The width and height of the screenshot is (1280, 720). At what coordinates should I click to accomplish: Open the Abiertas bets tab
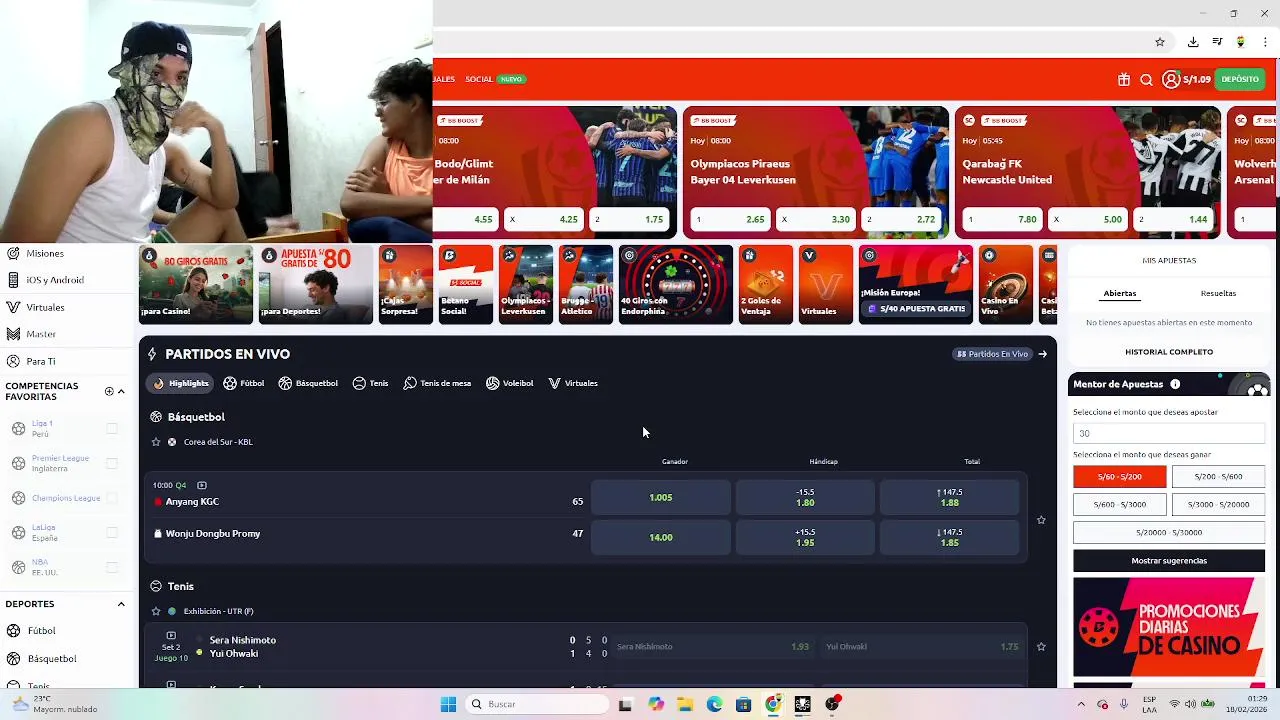(x=1119, y=293)
